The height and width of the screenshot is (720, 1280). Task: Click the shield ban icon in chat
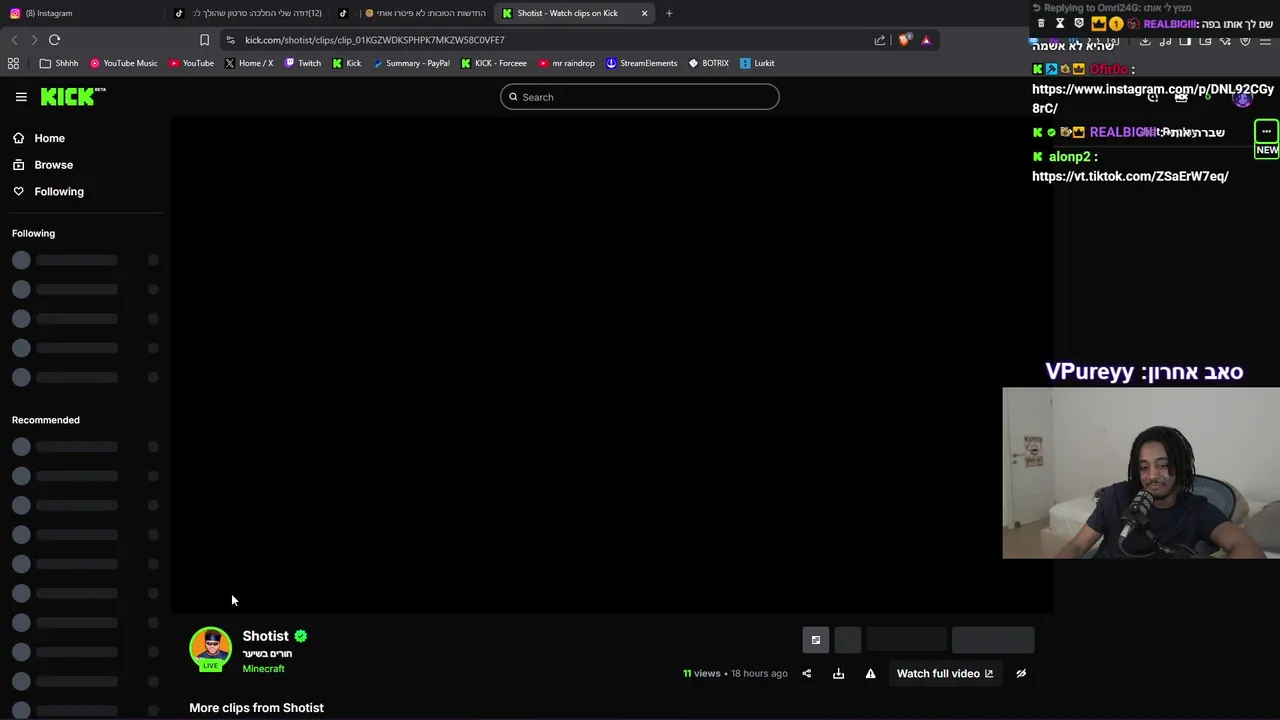click(1078, 23)
